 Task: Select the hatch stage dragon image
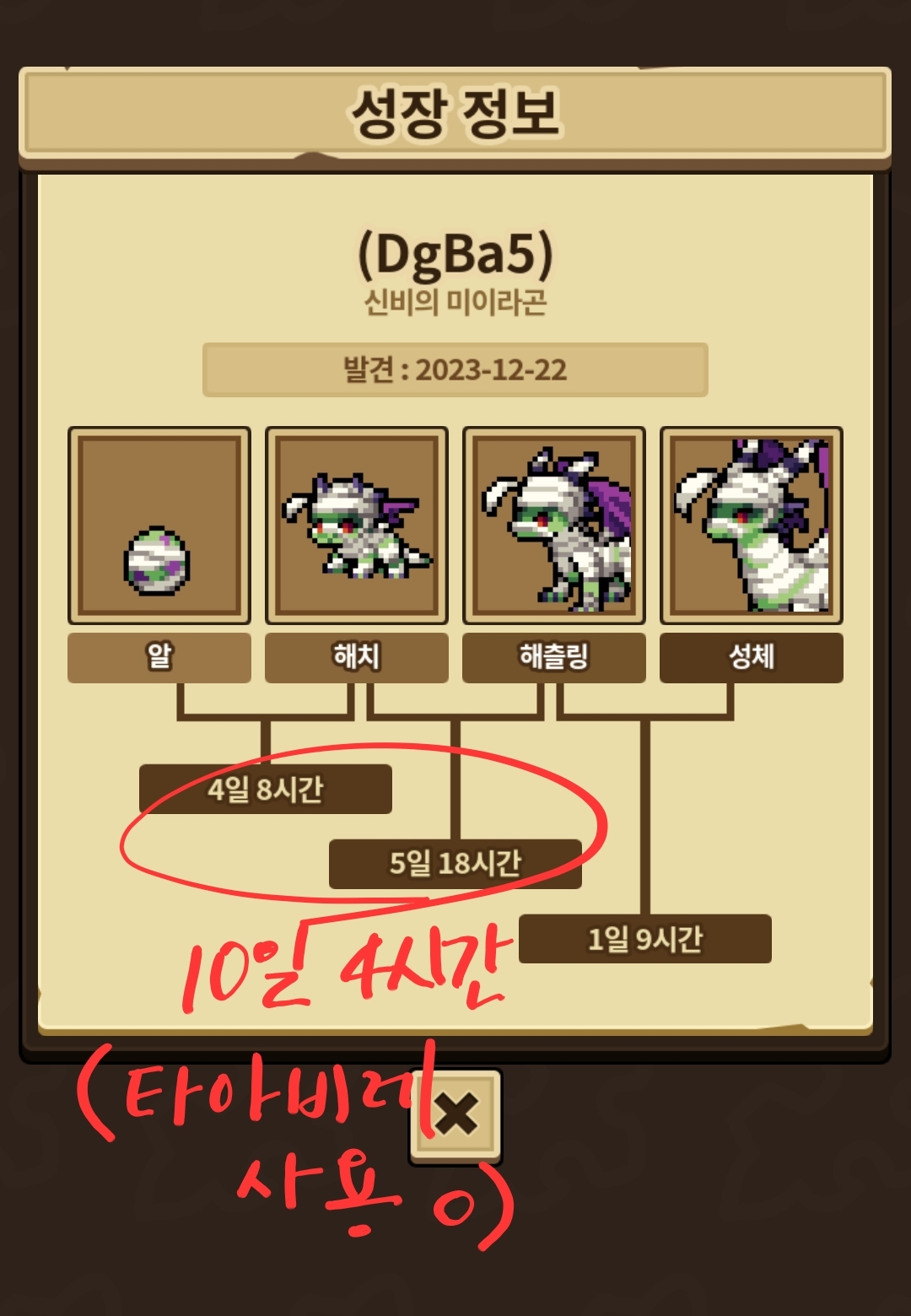click(x=357, y=525)
